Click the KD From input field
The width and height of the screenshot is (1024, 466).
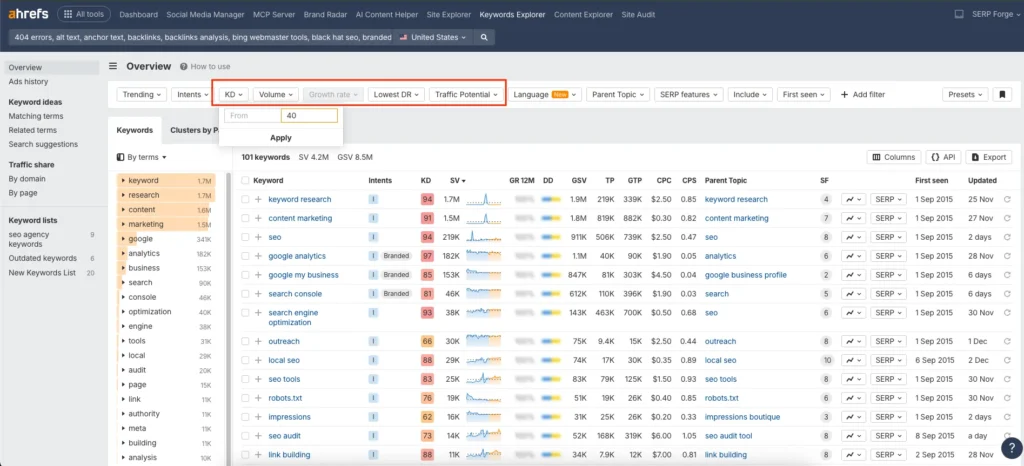point(252,116)
